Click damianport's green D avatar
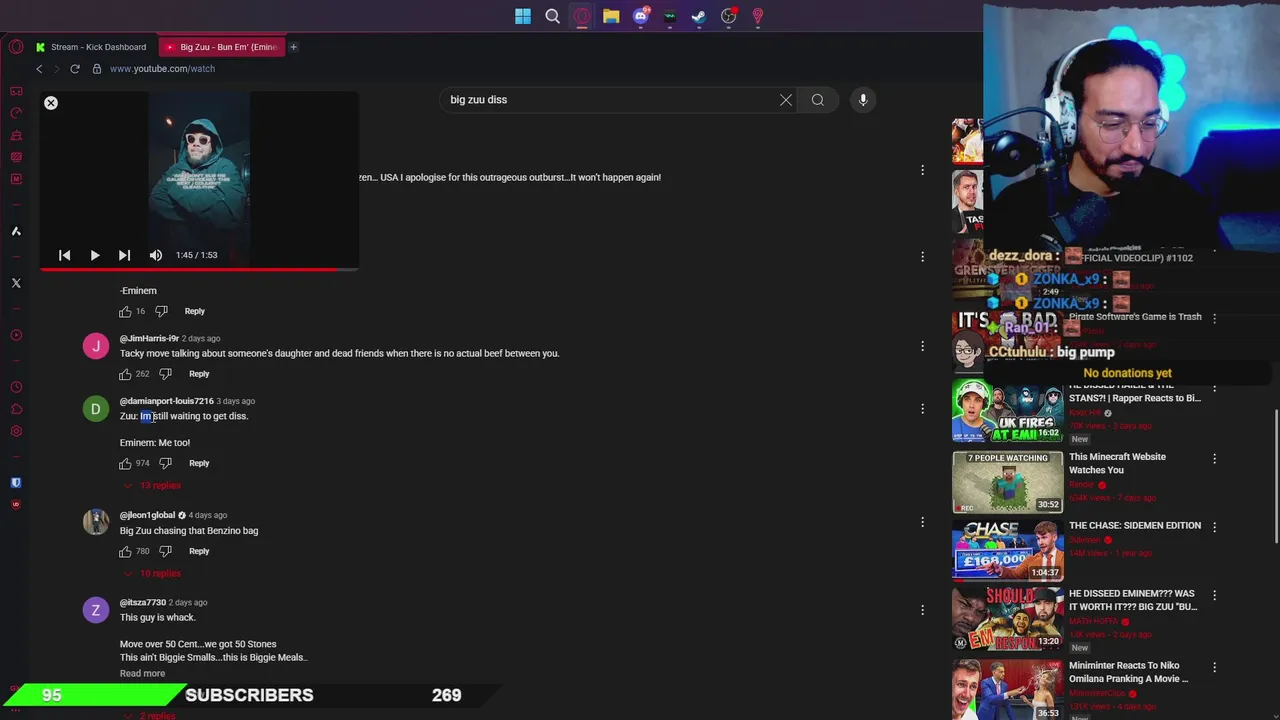 [96, 409]
